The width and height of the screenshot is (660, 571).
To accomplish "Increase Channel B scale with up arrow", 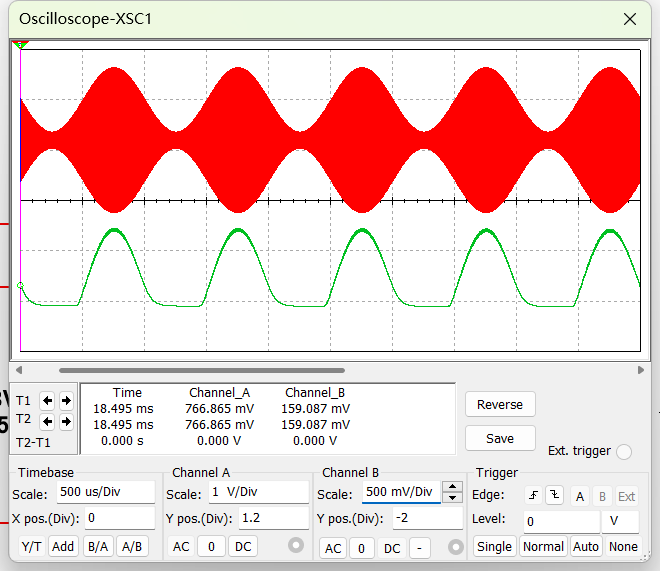I will click(x=452, y=487).
